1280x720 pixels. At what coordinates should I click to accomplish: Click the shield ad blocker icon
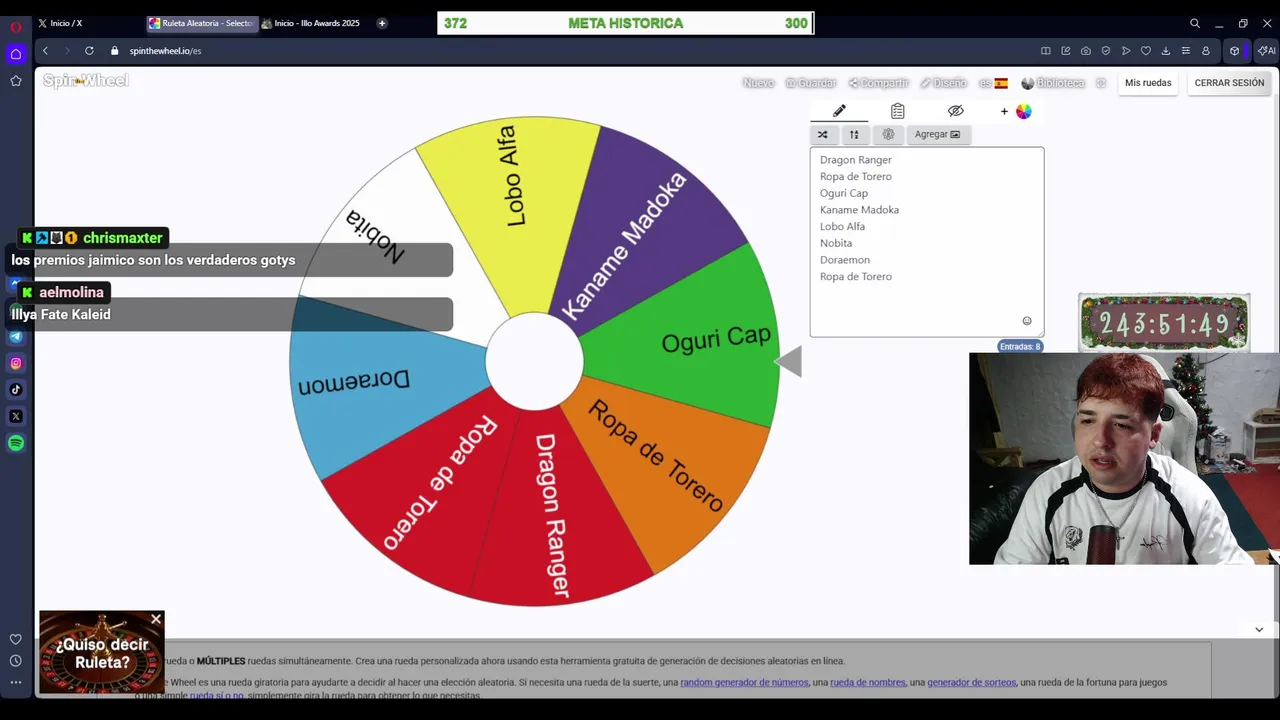(x=1106, y=51)
